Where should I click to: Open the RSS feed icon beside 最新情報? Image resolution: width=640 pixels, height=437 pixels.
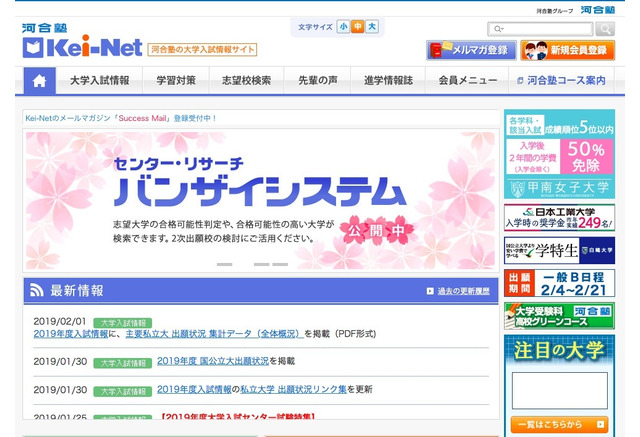pyautogui.click(x=37, y=291)
